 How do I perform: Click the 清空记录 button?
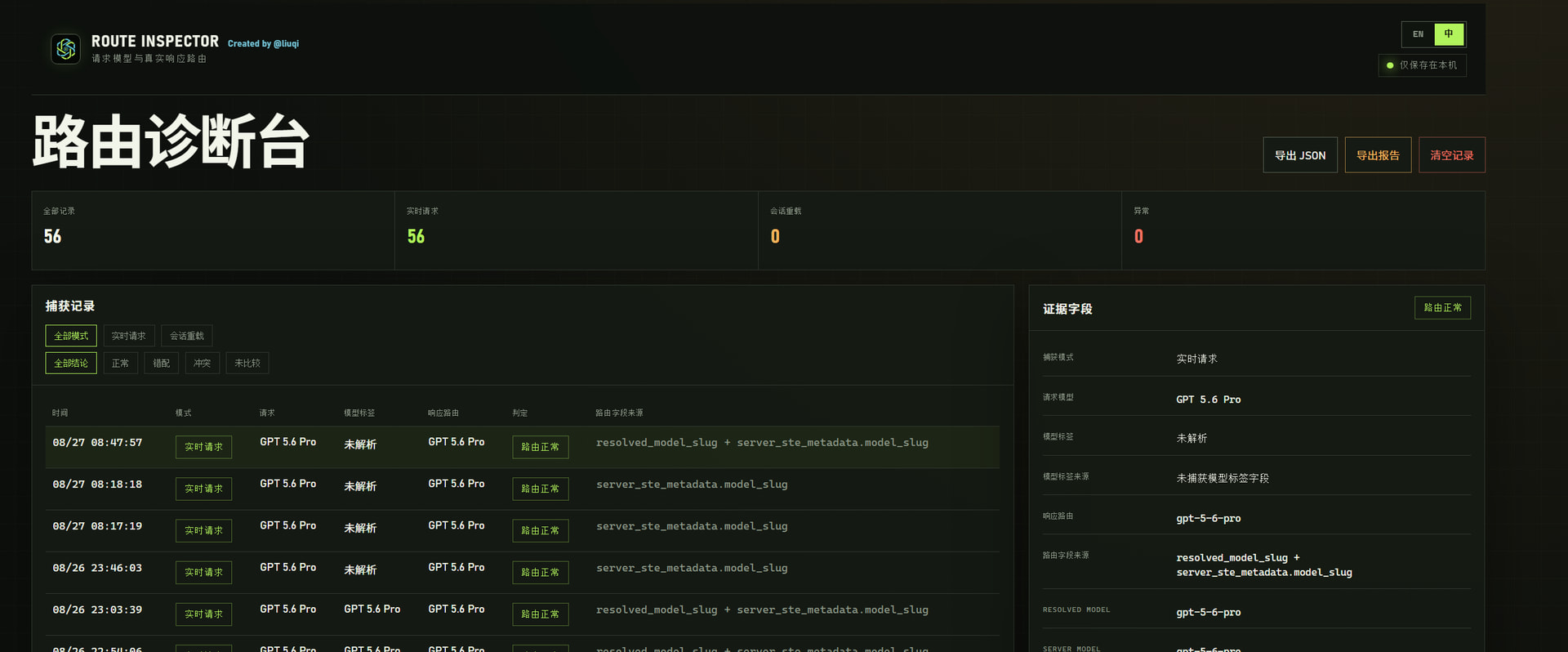point(1452,155)
